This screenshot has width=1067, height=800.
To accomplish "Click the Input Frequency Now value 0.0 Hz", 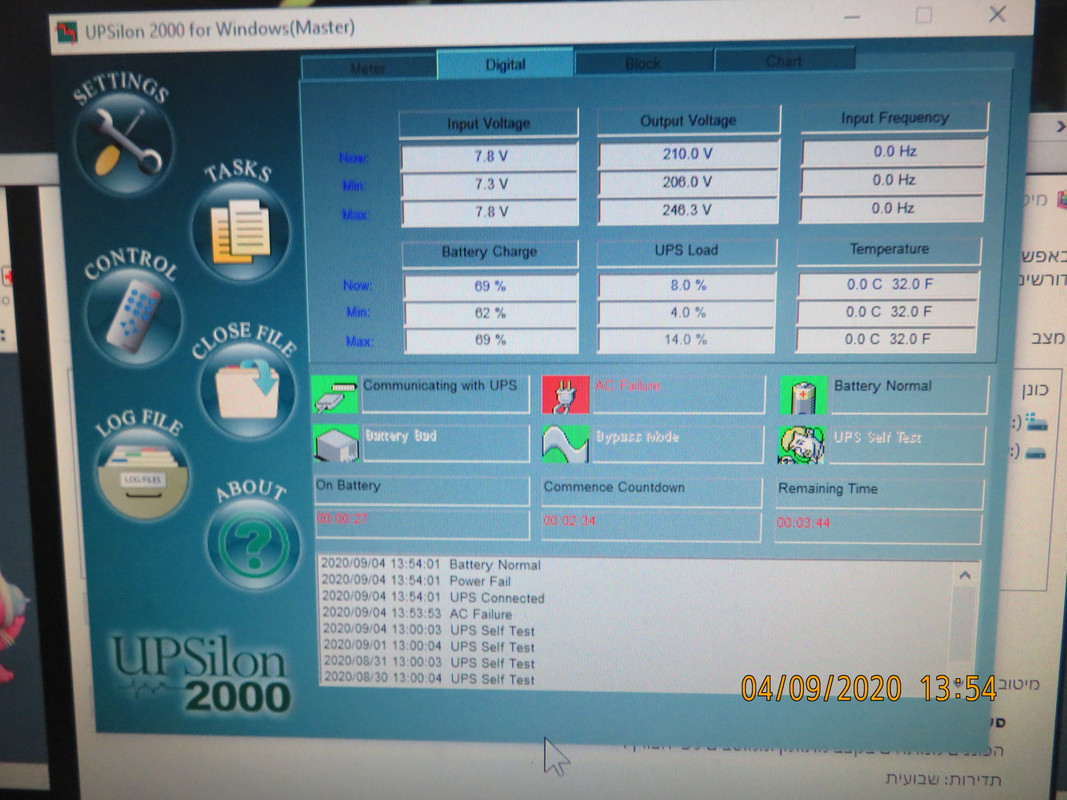I will [894, 152].
